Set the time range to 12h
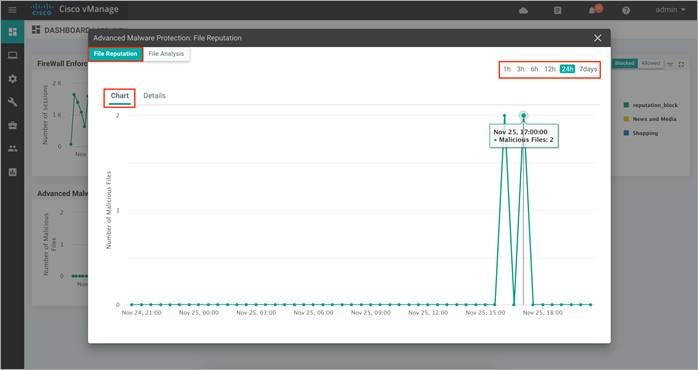This screenshot has height=370, width=698. tap(550, 69)
